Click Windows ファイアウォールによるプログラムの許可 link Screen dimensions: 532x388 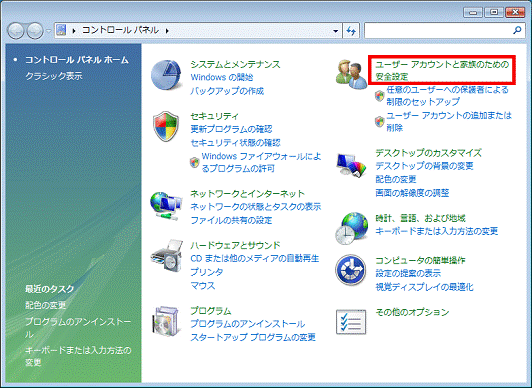point(261,162)
